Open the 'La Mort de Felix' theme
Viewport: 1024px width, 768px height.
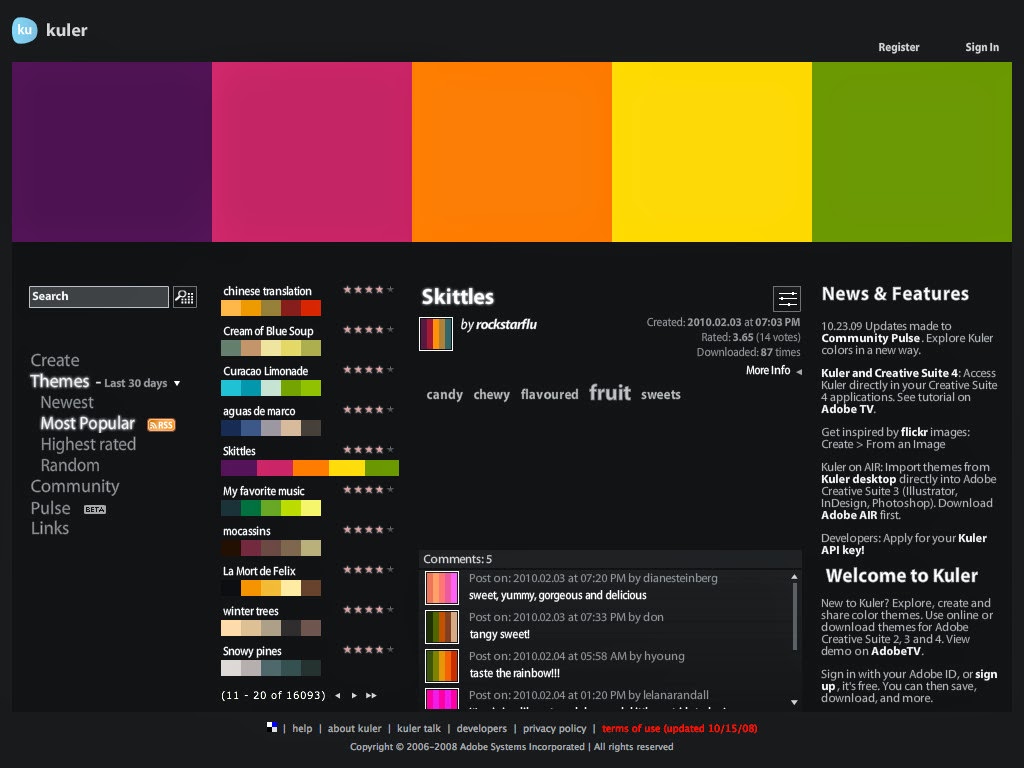coord(259,571)
